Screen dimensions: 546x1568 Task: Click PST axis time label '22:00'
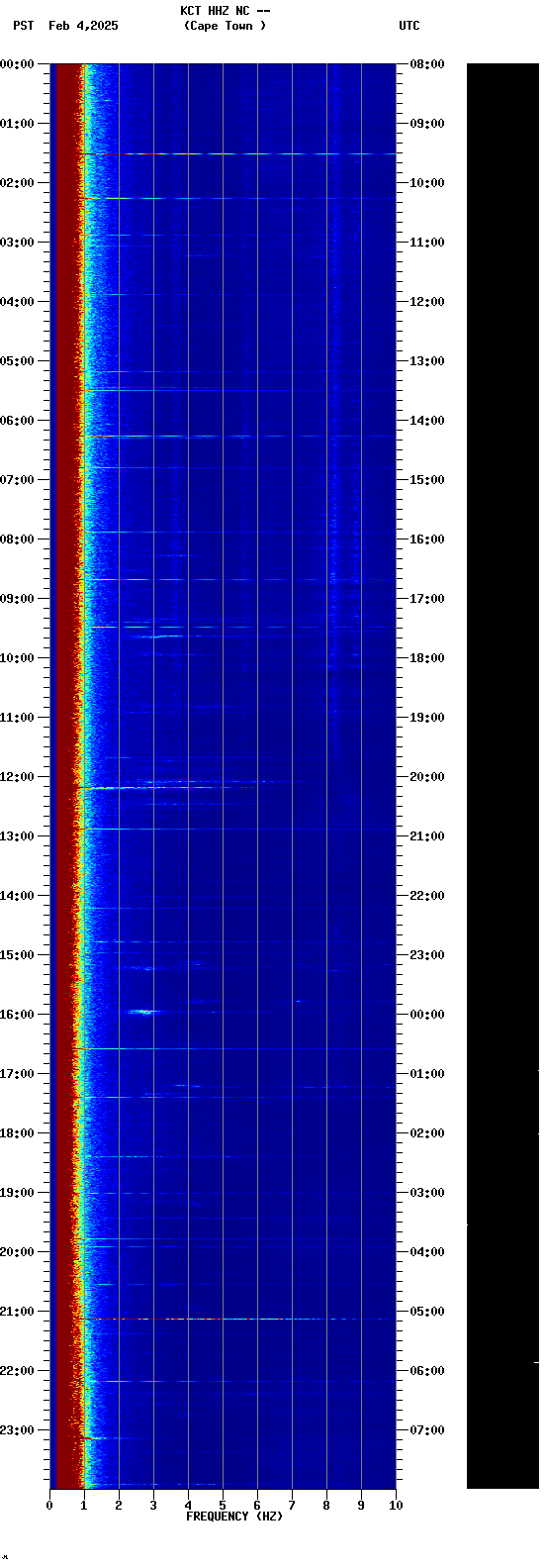[18, 1371]
